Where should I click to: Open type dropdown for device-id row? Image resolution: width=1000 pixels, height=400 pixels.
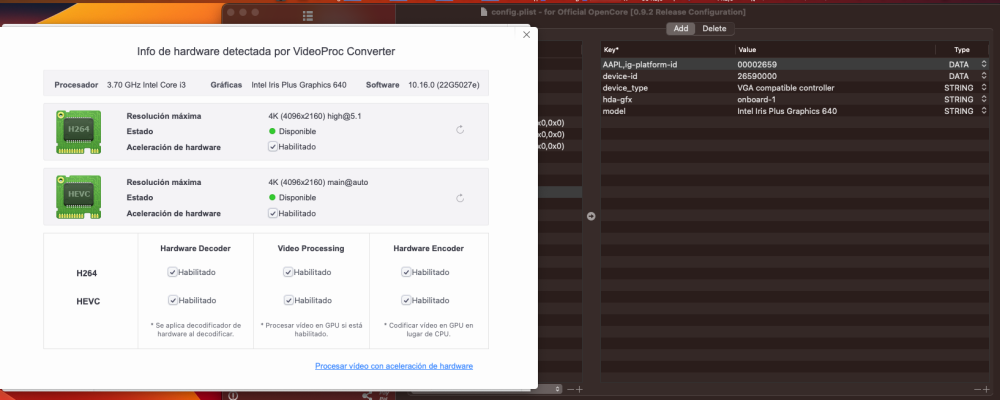pos(984,76)
